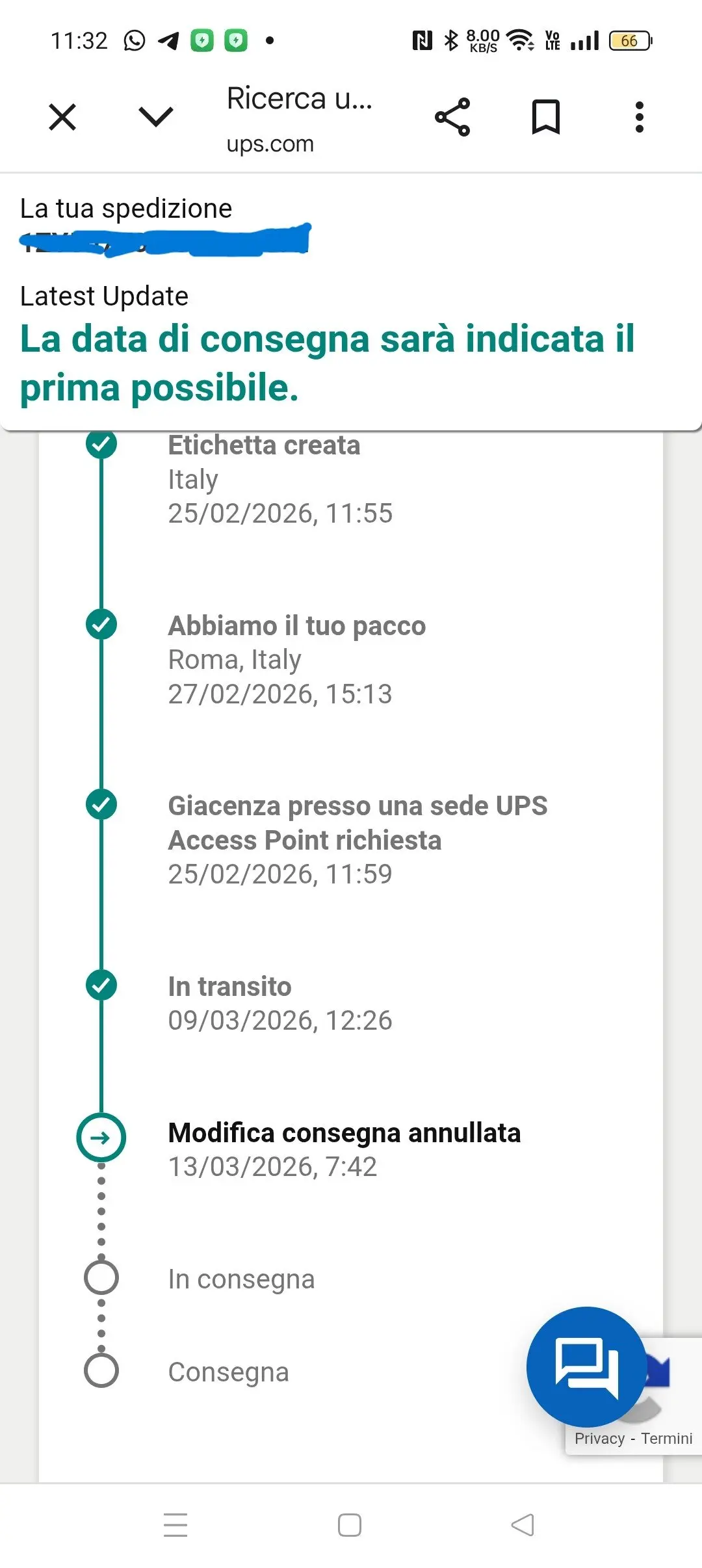Bookmark this UPS tracking page

pos(546,118)
